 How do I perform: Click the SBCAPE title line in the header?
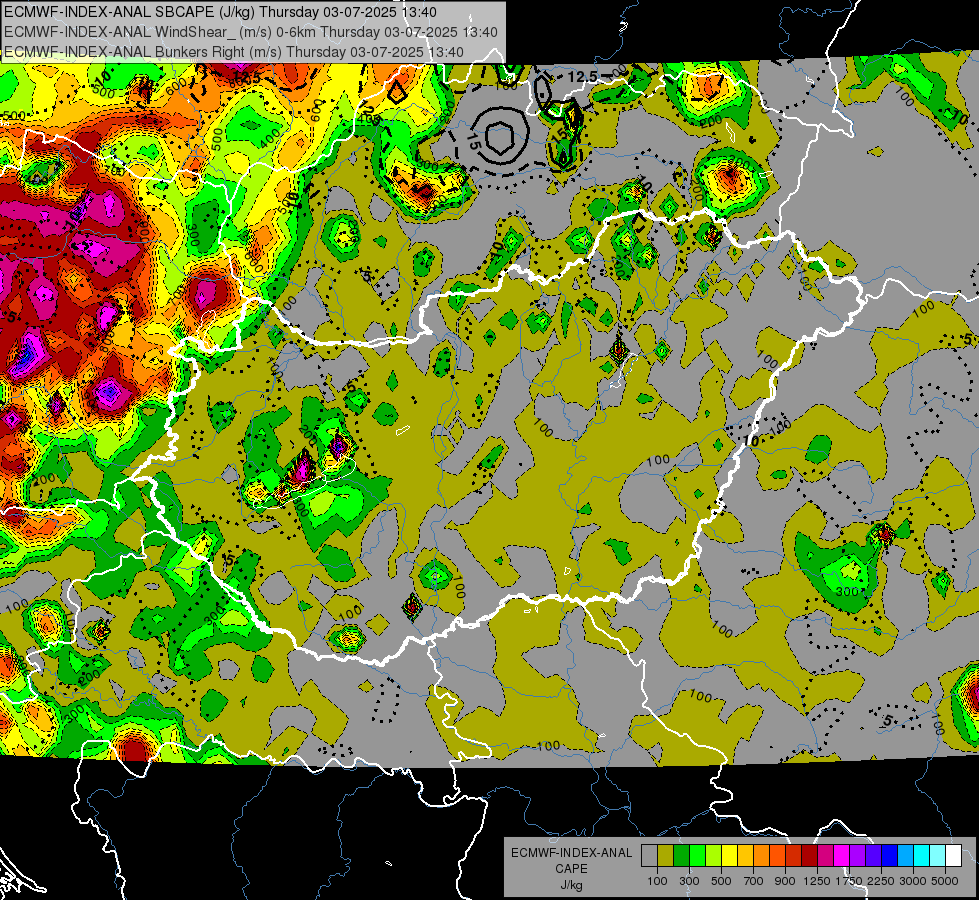click(220, 12)
